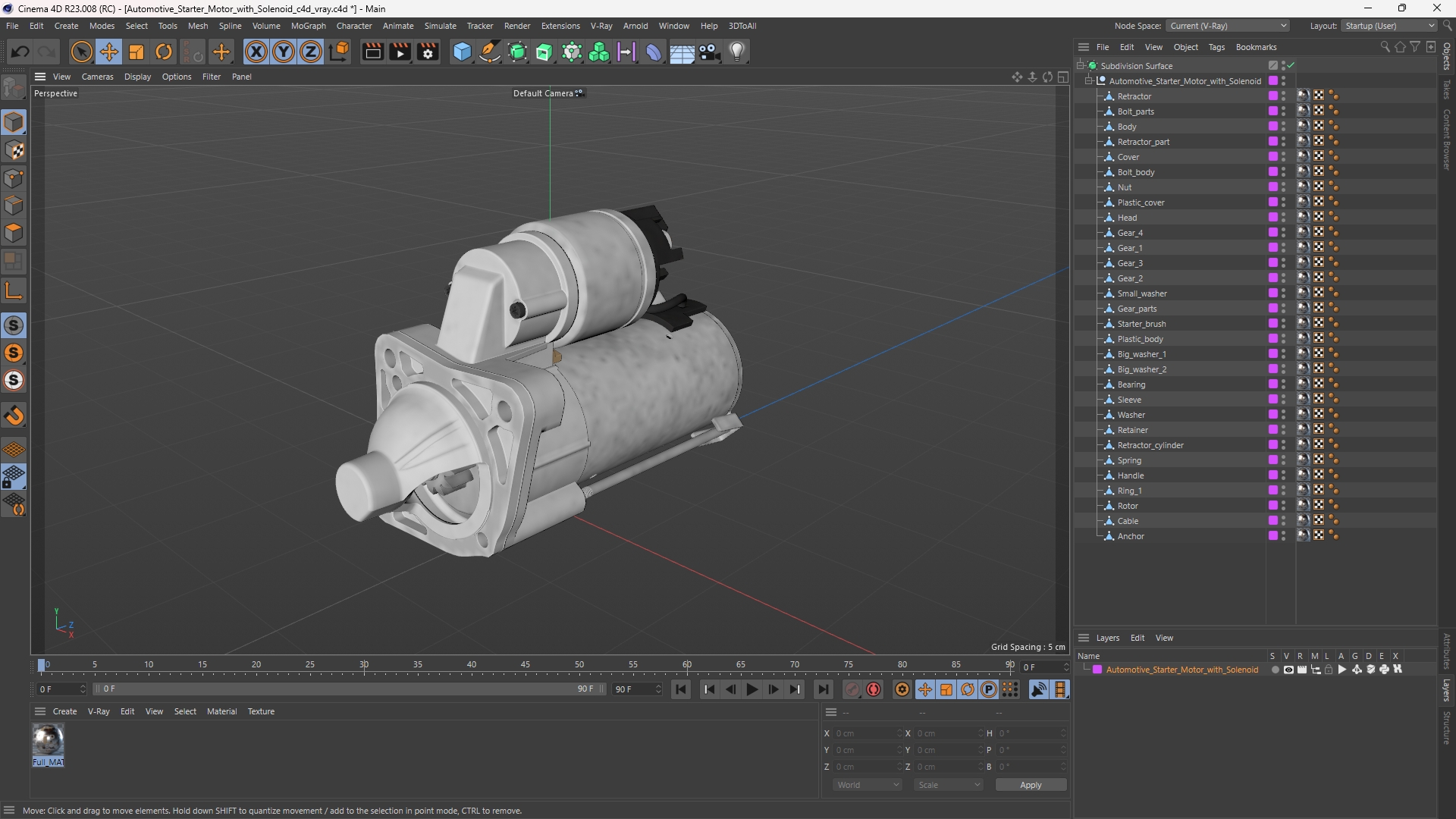The width and height of the screenshot is (1456, 819).
Task: Click the Apply button
Action: pos(1031,785)
